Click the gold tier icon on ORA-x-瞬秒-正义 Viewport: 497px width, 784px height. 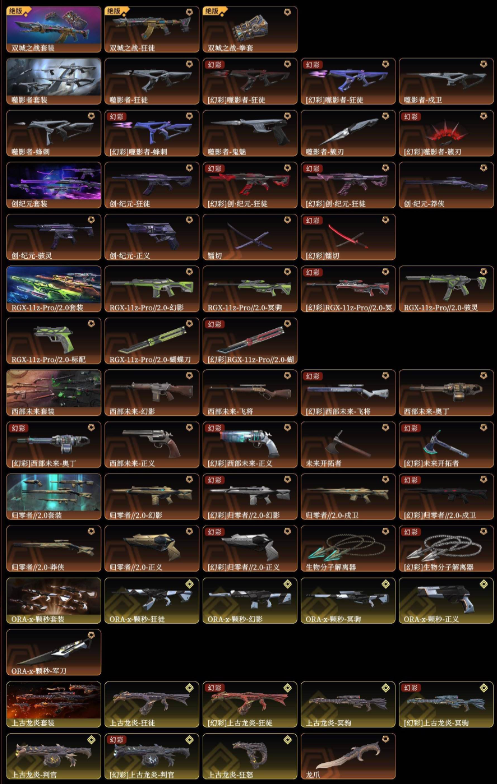484,584
